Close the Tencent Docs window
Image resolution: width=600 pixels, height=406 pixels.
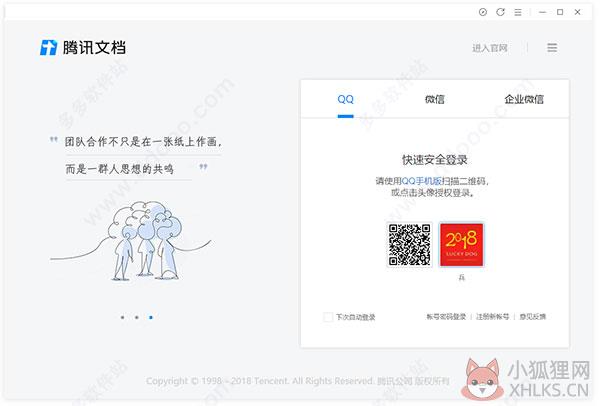coord(577,12)
